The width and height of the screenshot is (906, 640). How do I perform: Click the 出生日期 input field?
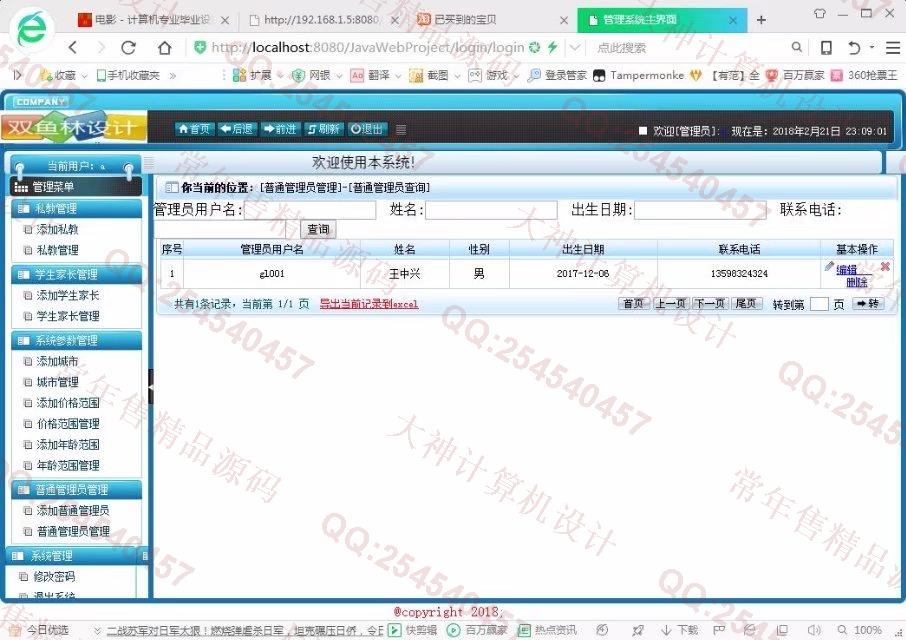coord(700,210)
